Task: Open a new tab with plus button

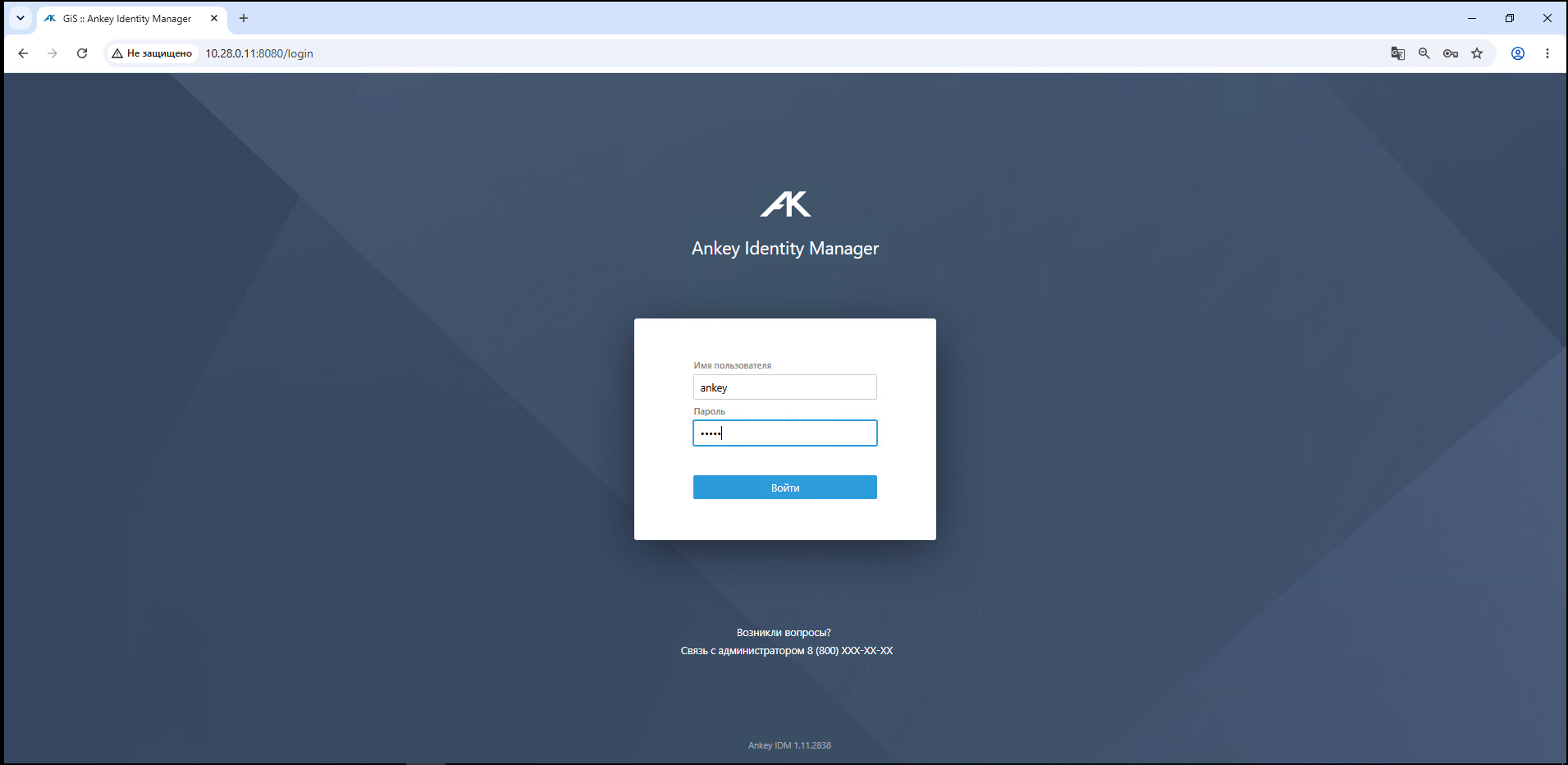Action: coord(244,18)
